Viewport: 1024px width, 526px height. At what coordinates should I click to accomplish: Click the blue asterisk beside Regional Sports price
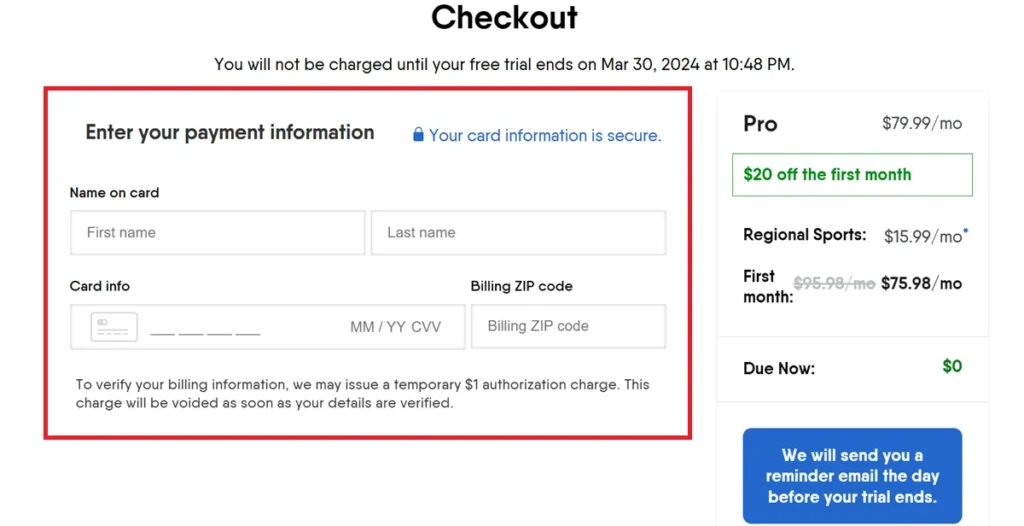(966, 232)
